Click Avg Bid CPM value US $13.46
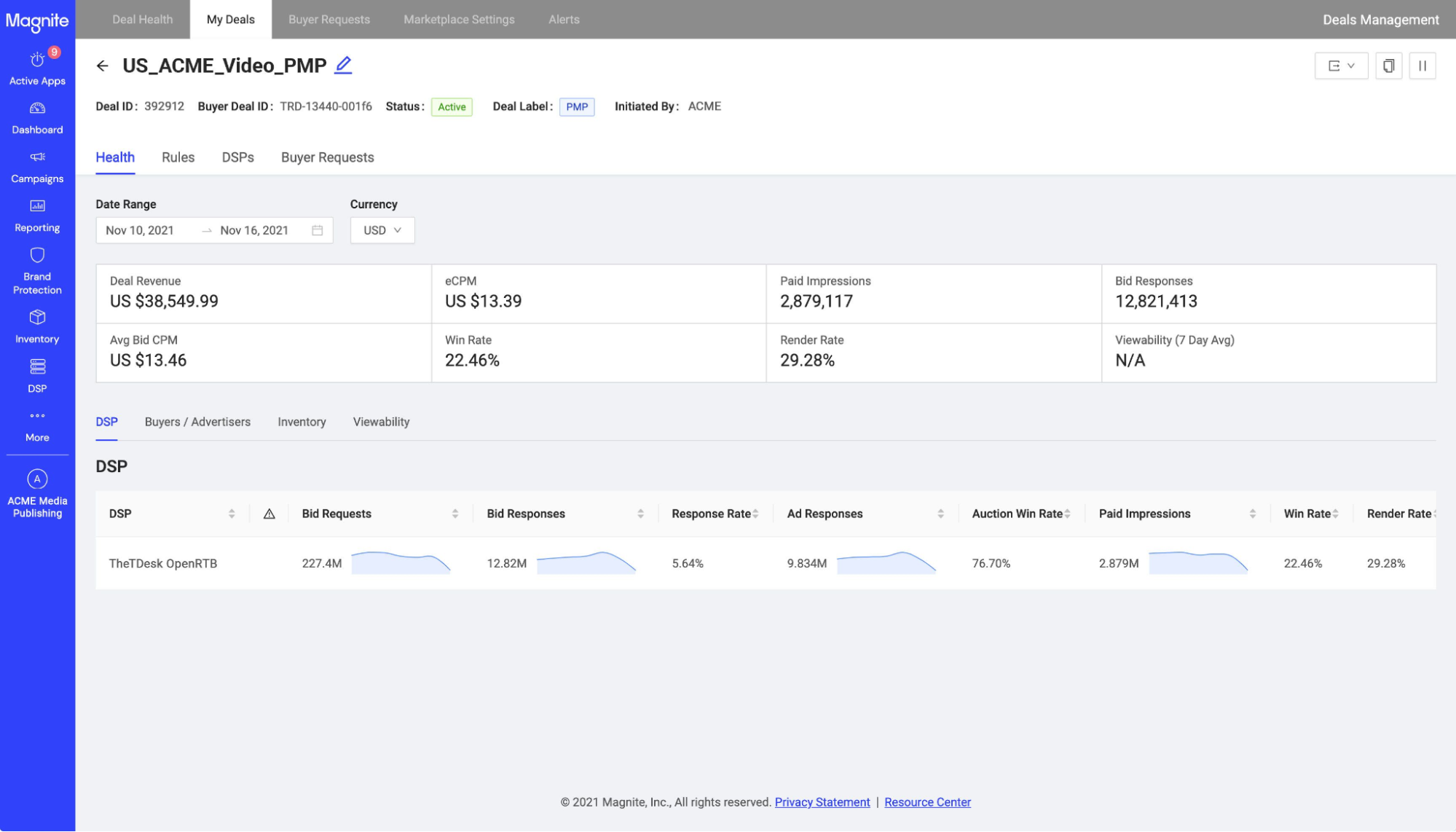Viewport: 1456px width, 832px height. point(148,361)
